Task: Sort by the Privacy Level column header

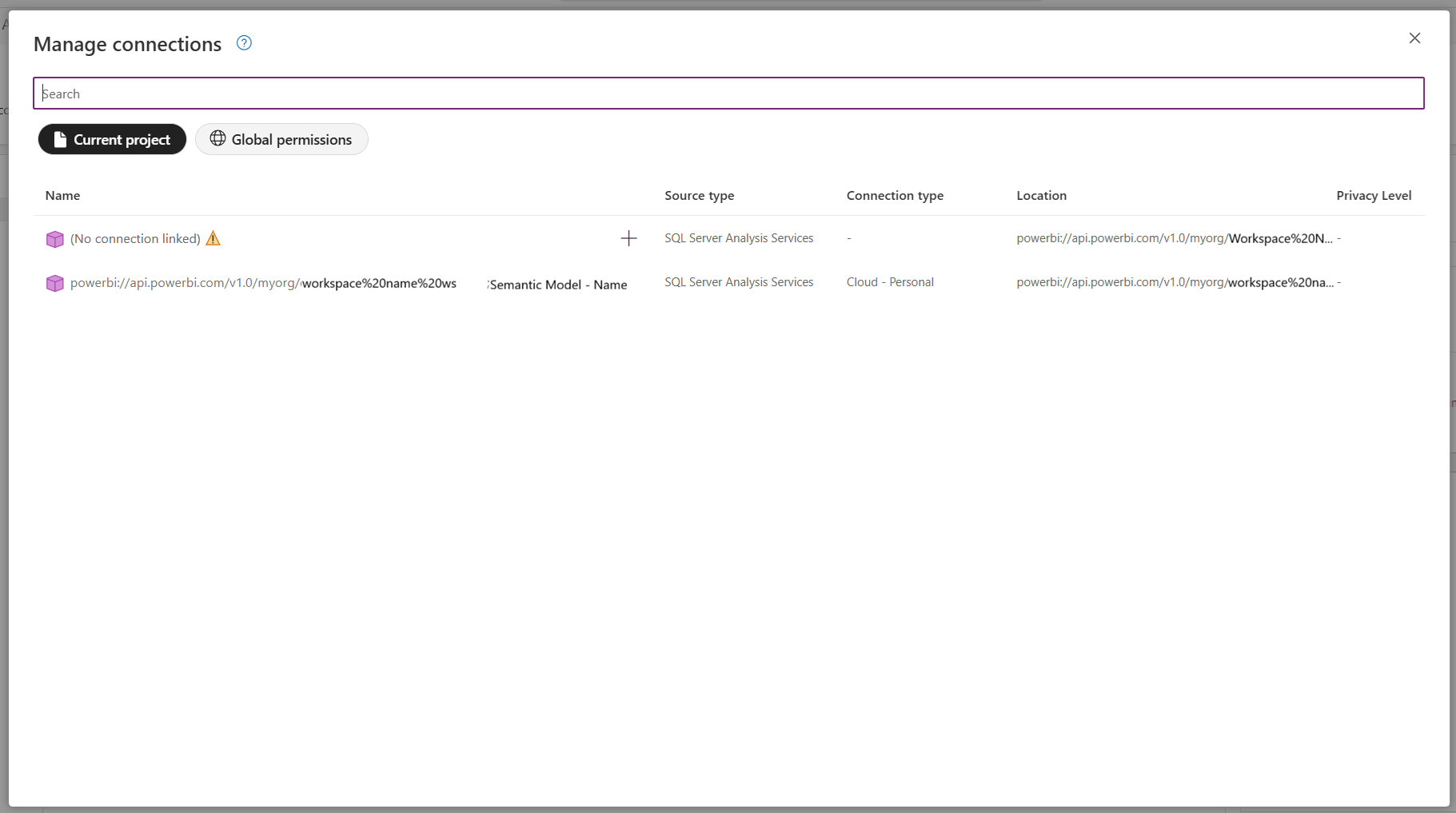Action: [x=1374, y=195]
